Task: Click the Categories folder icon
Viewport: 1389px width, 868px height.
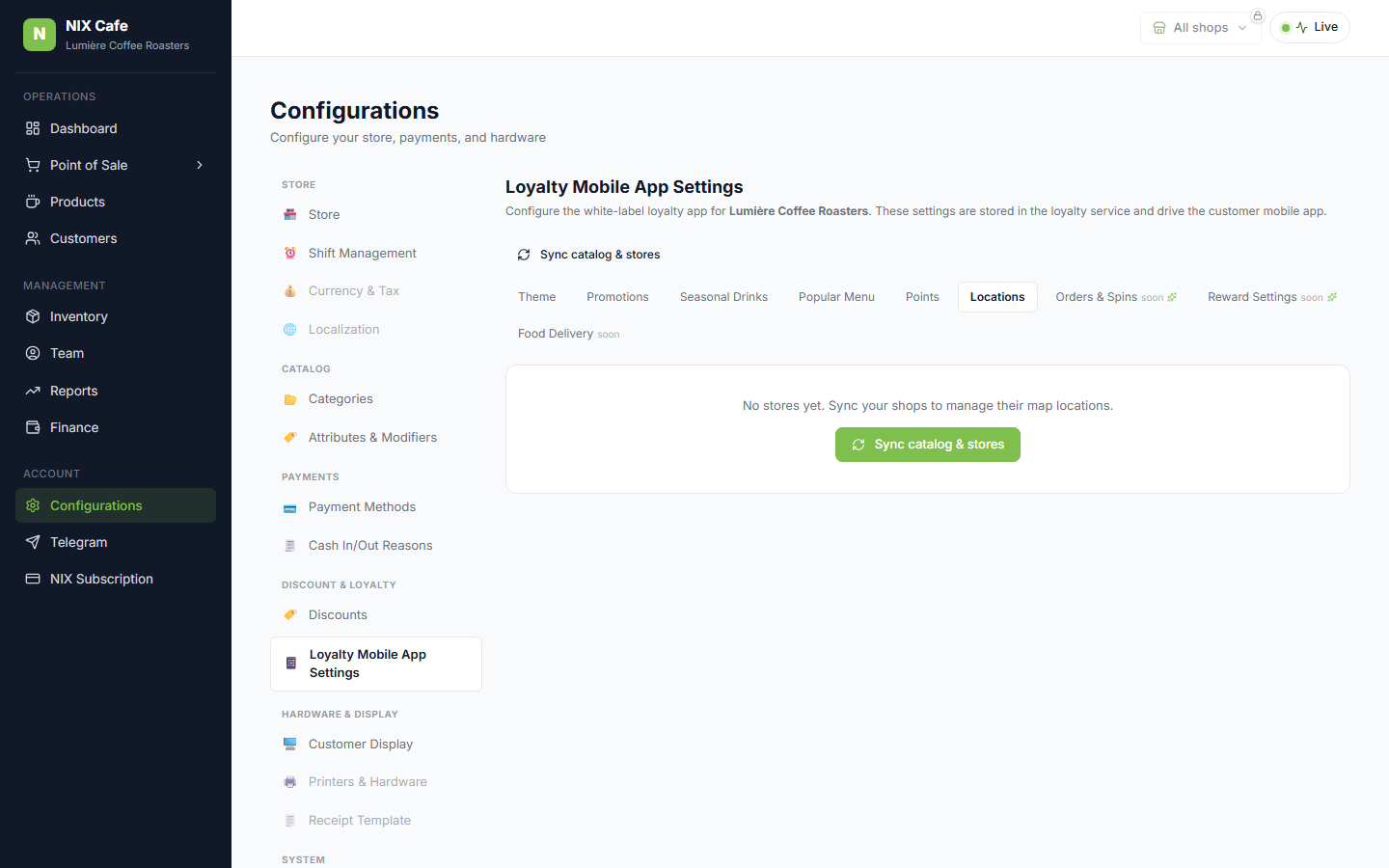Action: tap(290, 399)
